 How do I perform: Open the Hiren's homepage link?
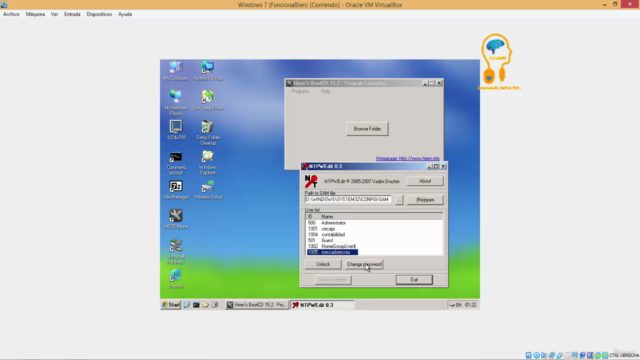(x=407, y=158)
